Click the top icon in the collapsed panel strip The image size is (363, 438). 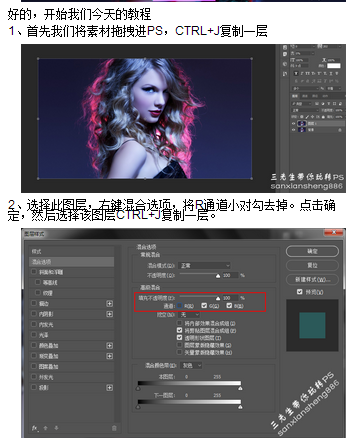285,47
